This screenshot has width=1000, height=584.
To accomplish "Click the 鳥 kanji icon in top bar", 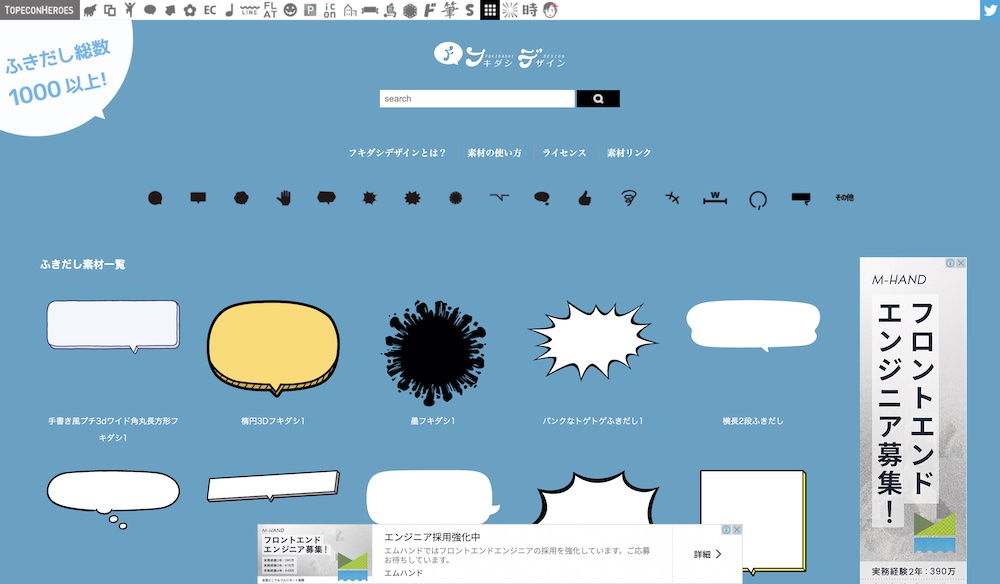I will click(390, 10).
